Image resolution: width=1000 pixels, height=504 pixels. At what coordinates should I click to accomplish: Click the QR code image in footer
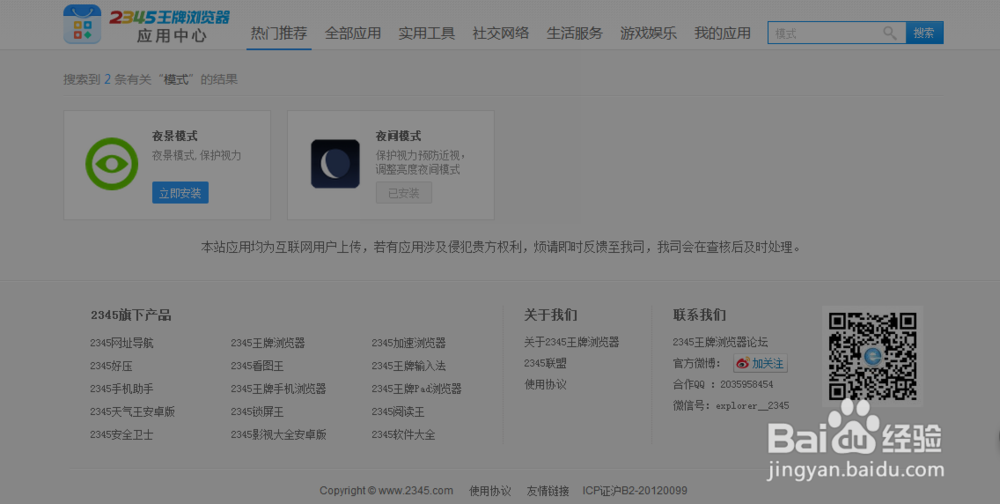[872, 356]
